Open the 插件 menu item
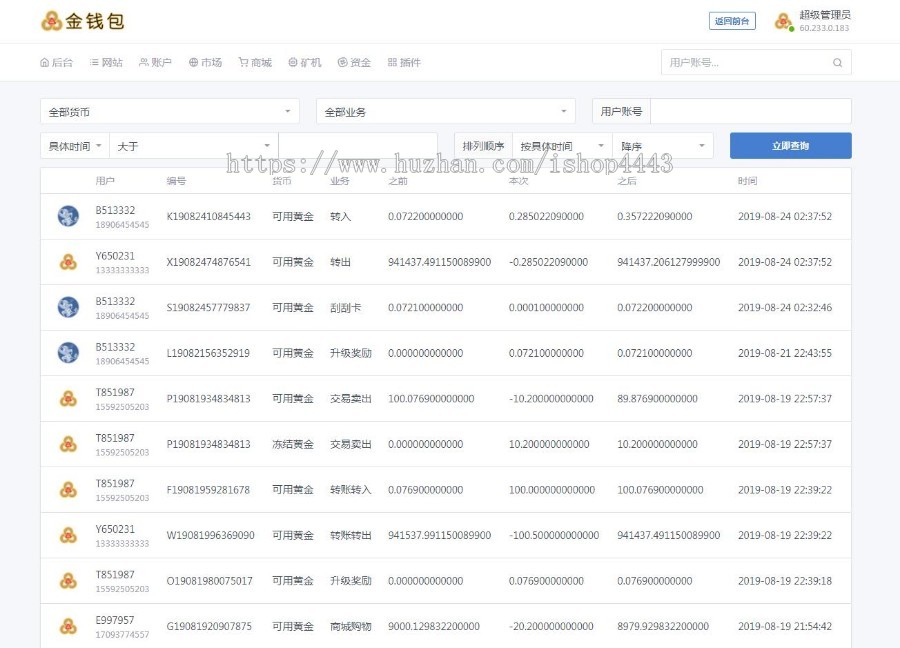900x648 pixels. (405, 62)
